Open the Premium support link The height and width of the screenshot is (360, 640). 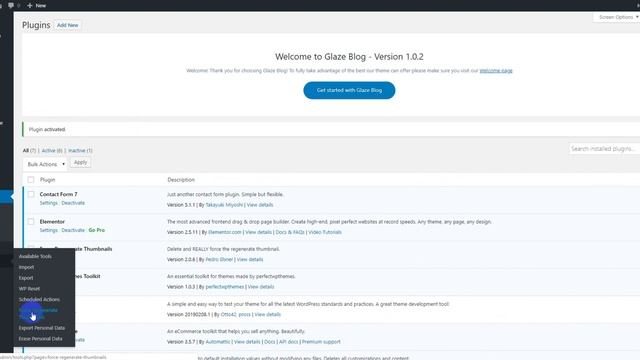(321, 342)
